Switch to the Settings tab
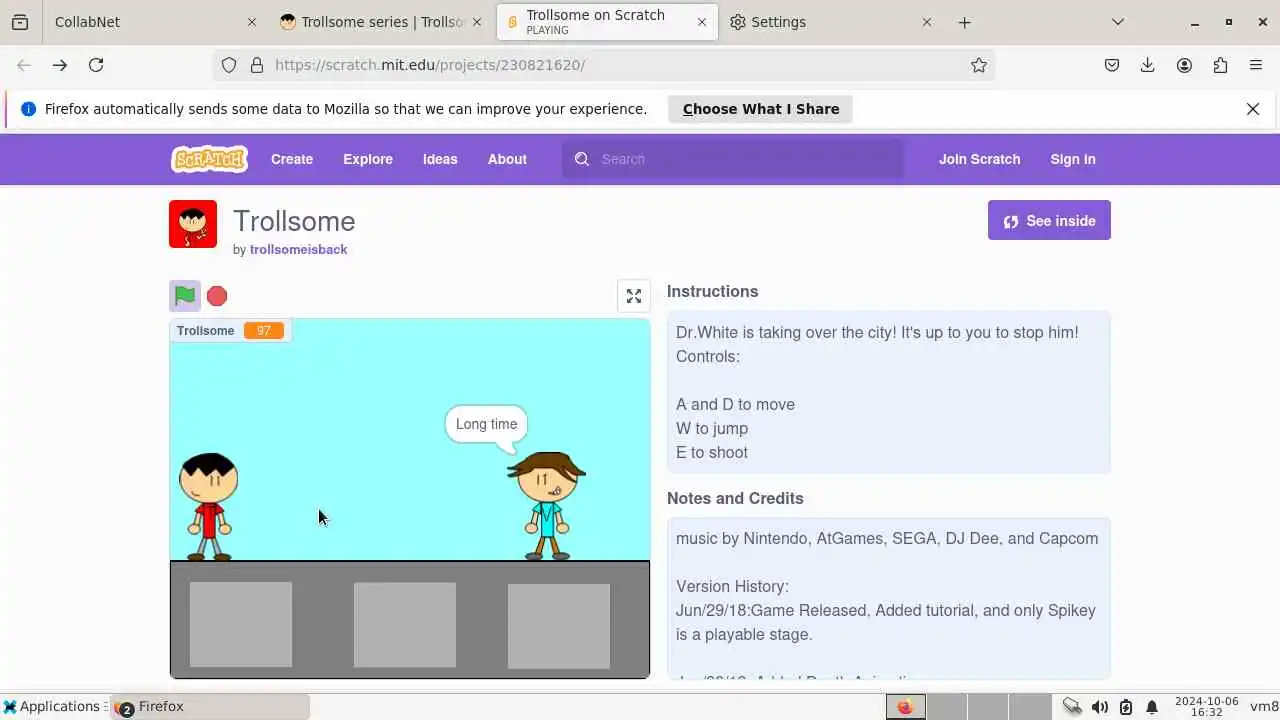 click(x=831, y=22)
